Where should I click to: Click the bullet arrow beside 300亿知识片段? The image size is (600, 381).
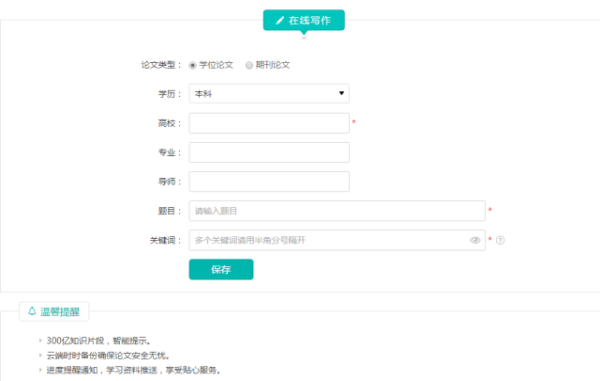tap(40, 340)
